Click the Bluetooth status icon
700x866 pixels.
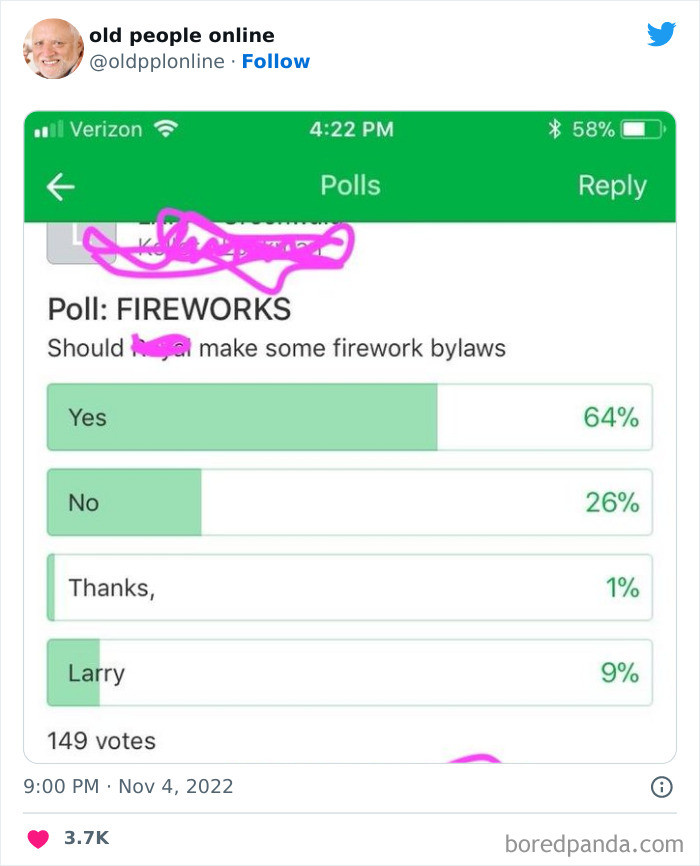[555, 129]
